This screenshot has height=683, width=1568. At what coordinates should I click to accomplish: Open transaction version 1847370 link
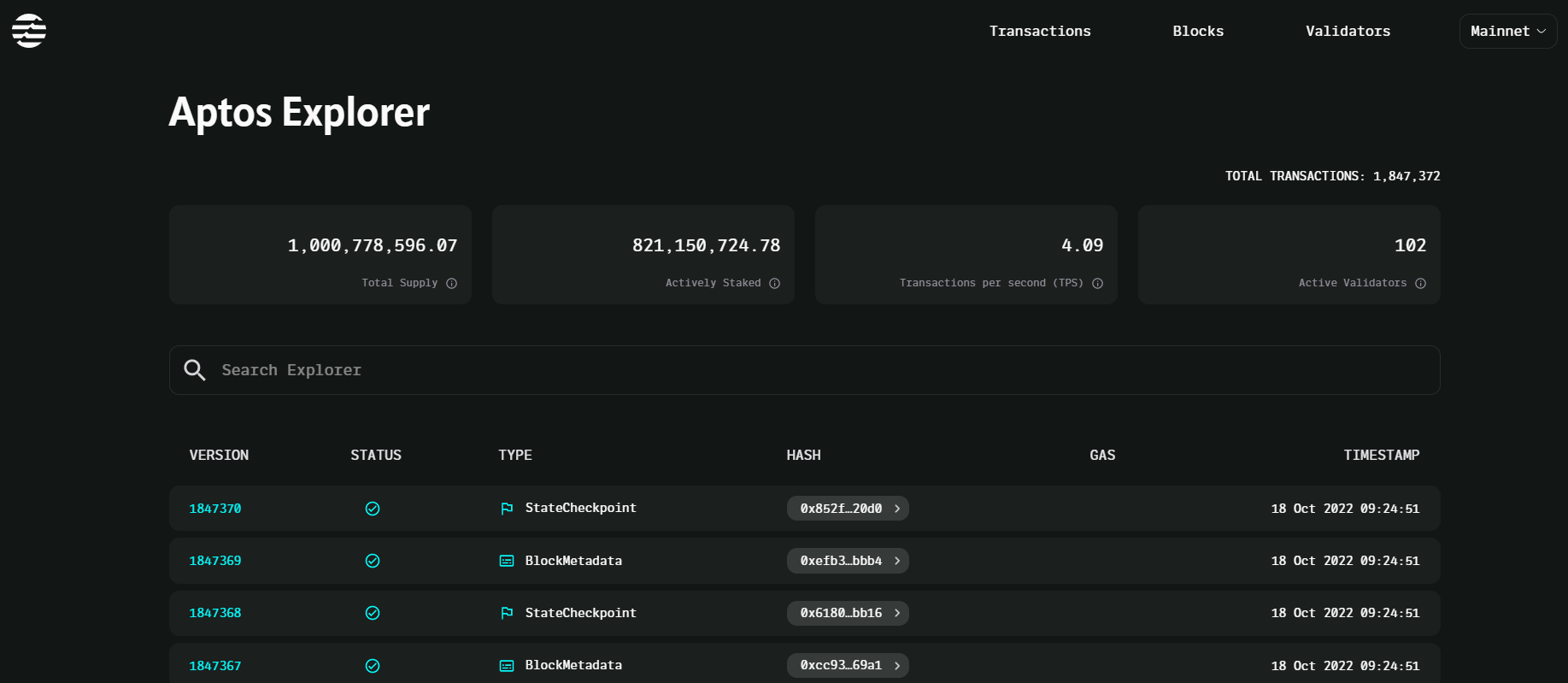coord(215,509)
